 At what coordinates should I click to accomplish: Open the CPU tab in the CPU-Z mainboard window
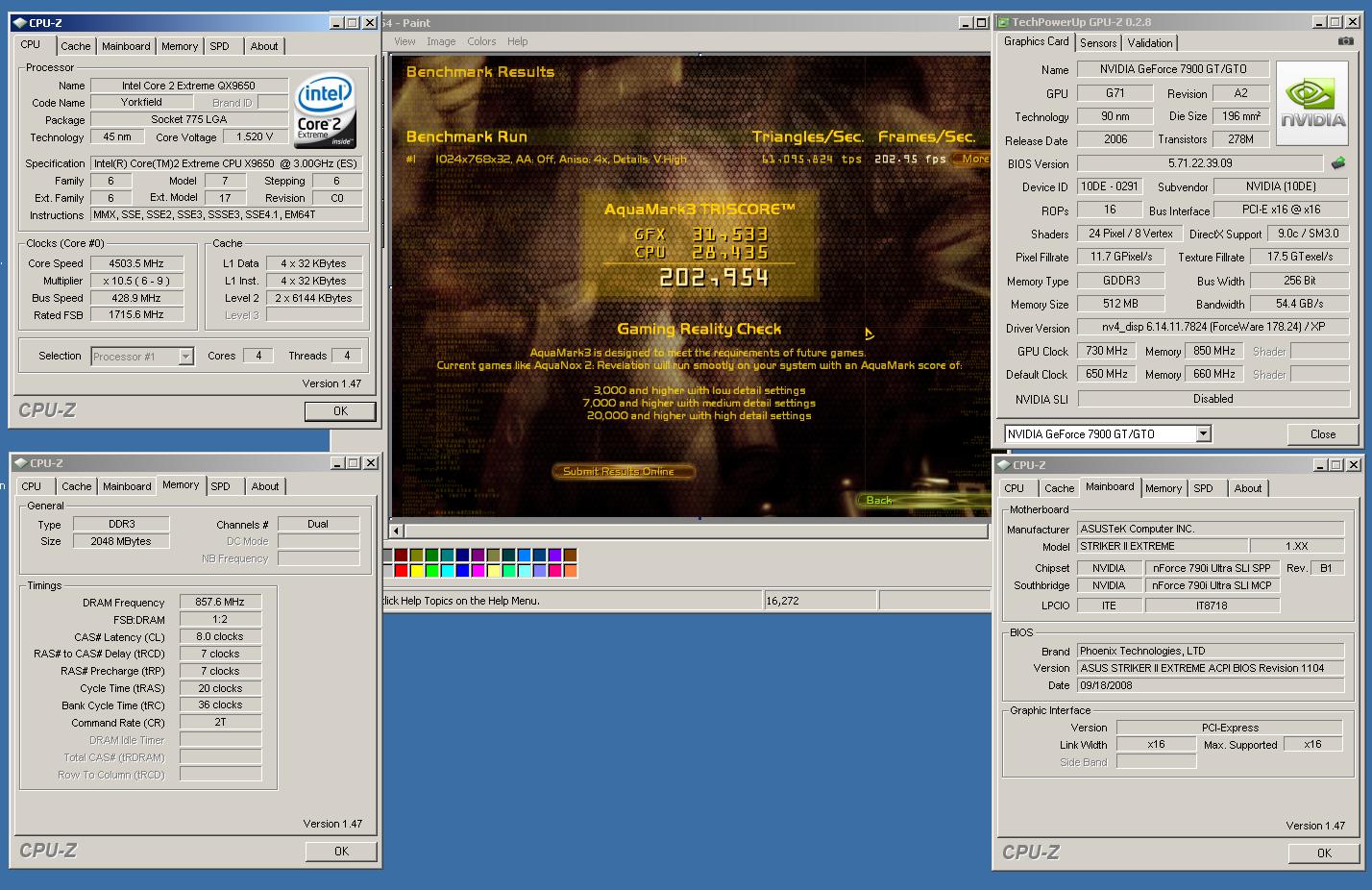(x=1015, y=488)
